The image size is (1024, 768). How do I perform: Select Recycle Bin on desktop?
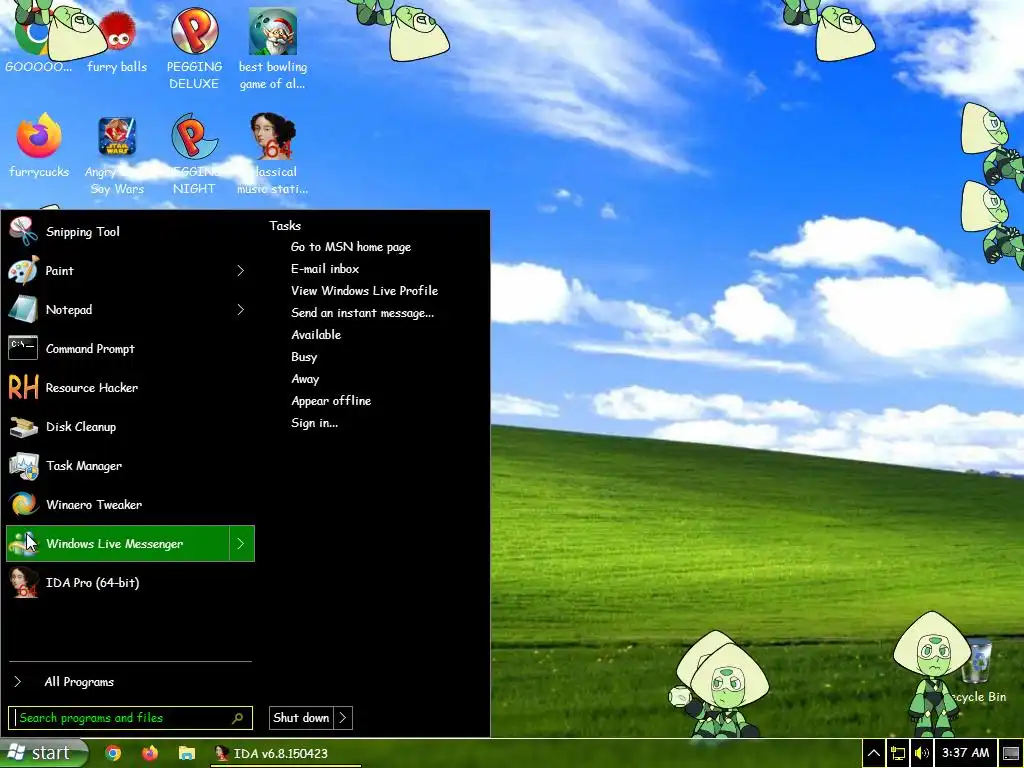[x=977, y=673]
